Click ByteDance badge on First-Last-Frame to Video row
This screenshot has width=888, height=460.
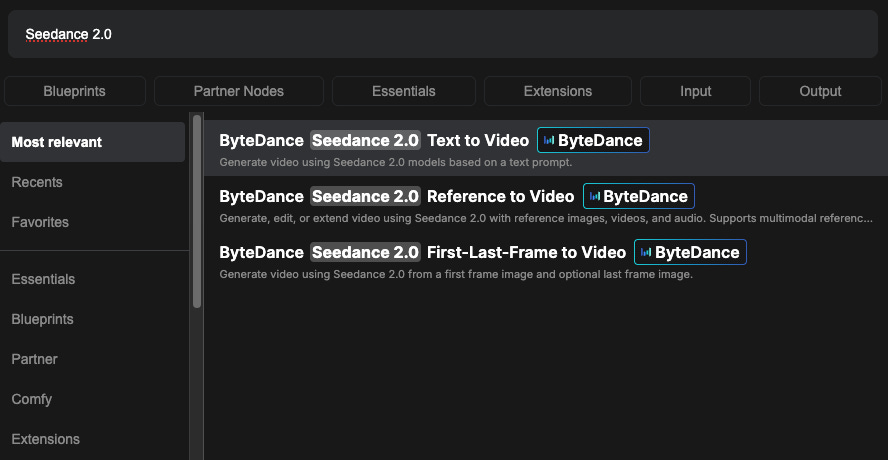tap(690, 253)
